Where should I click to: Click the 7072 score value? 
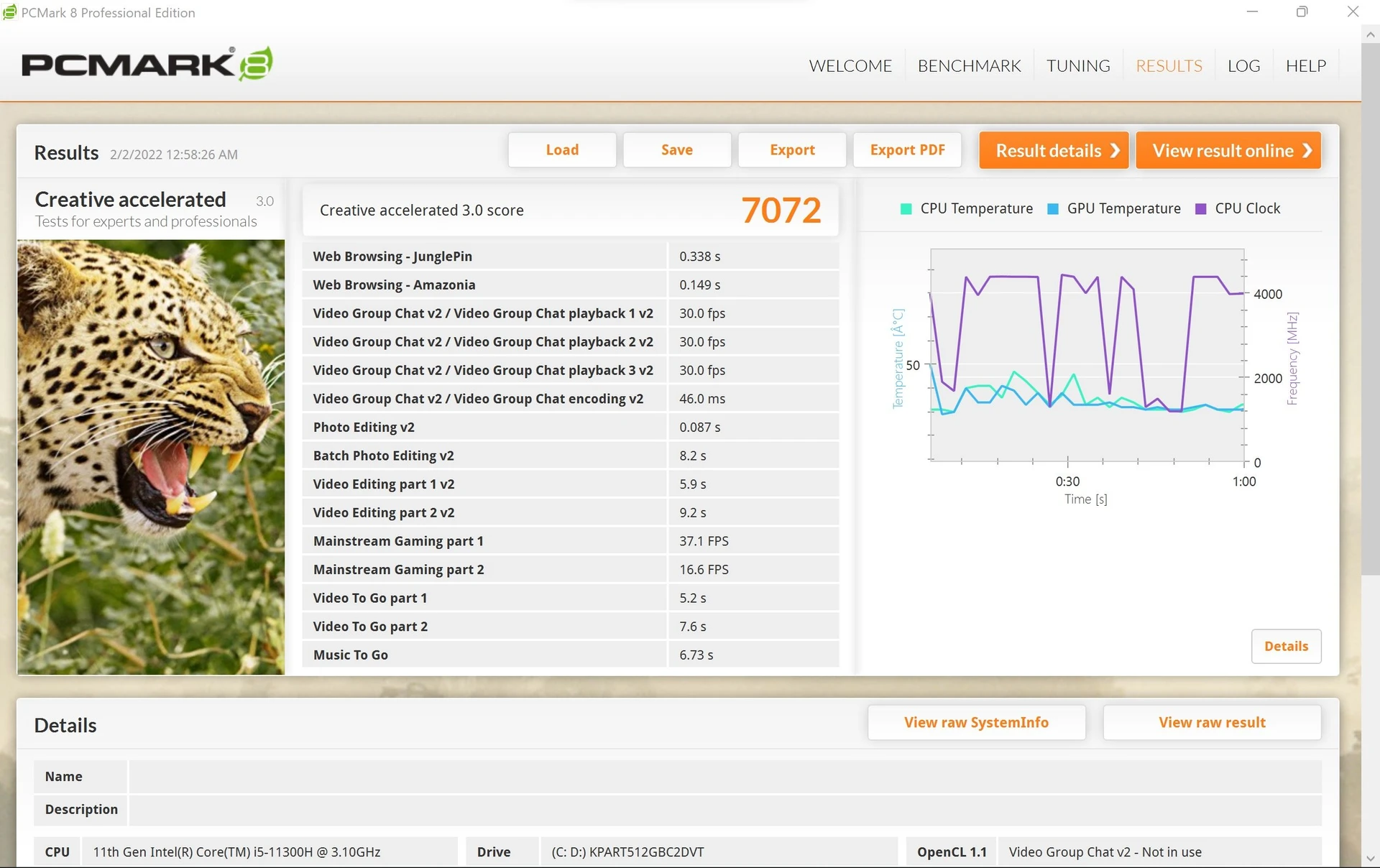pyautogui.click(x=781, y=210)
